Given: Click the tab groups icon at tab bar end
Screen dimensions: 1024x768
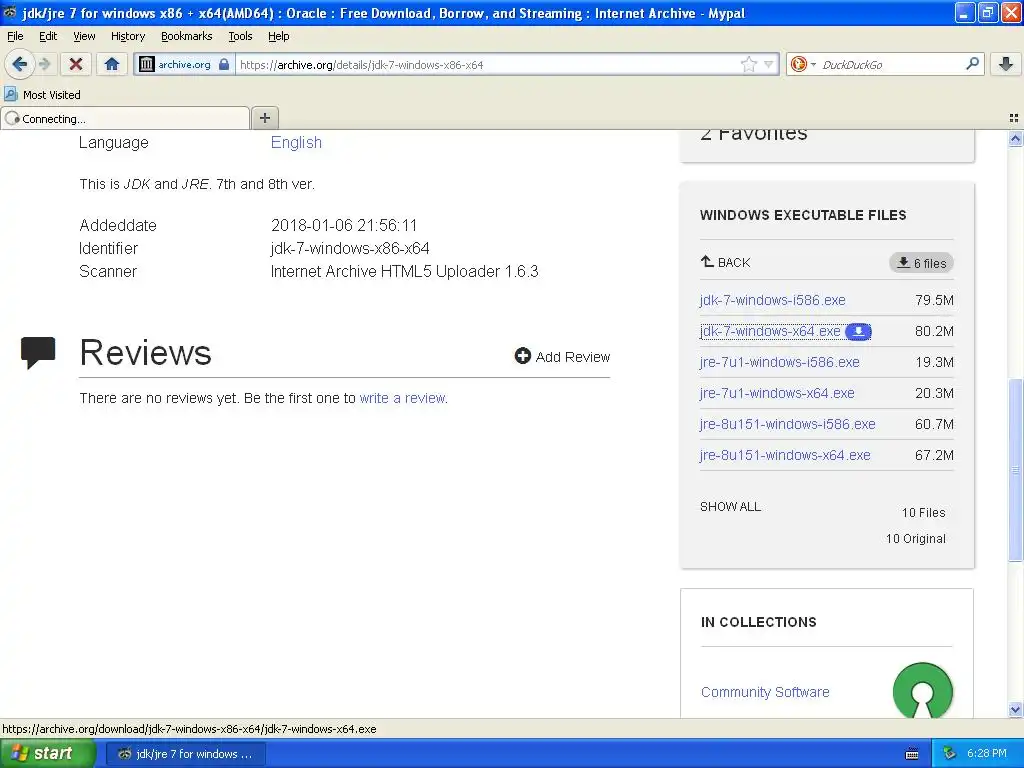Looking at the screenshot, I should (1014, 118).
